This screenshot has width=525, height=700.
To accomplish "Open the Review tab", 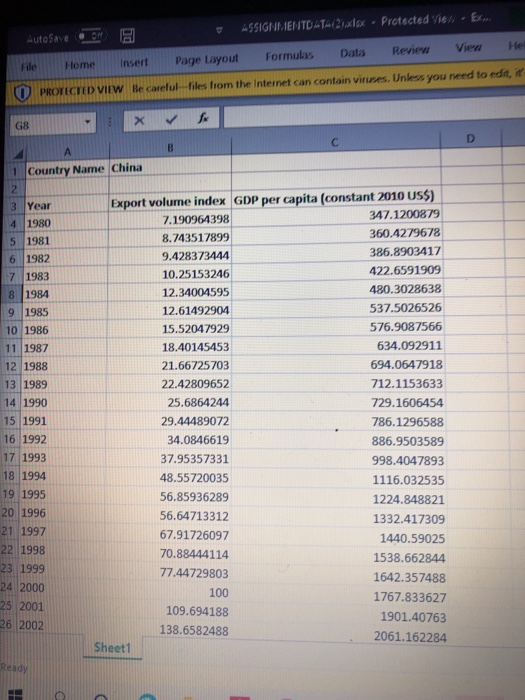I will (x=411, y=50).
